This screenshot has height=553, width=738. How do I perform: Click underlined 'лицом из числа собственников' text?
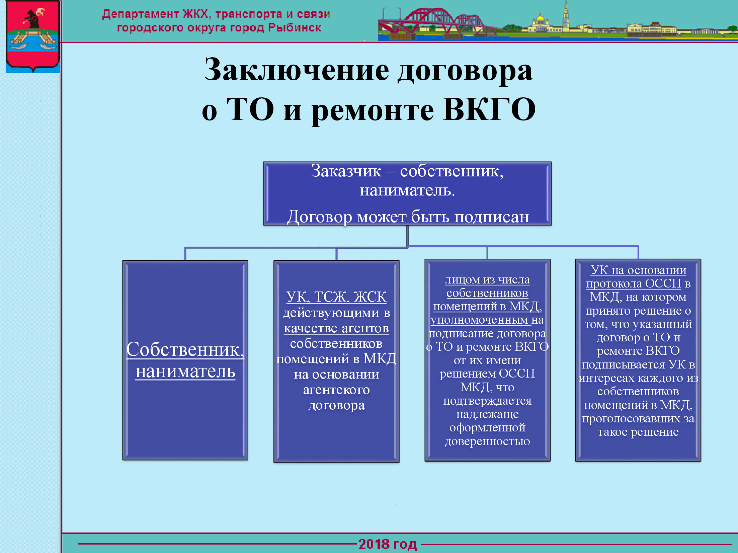pos(487,286)
